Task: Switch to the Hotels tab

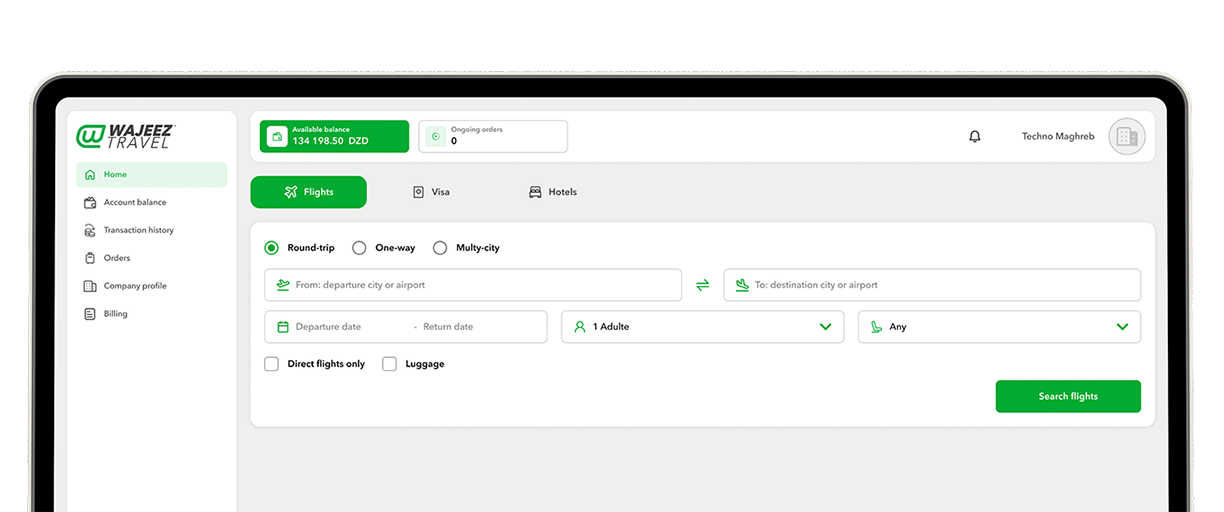Action: point(553,192)
